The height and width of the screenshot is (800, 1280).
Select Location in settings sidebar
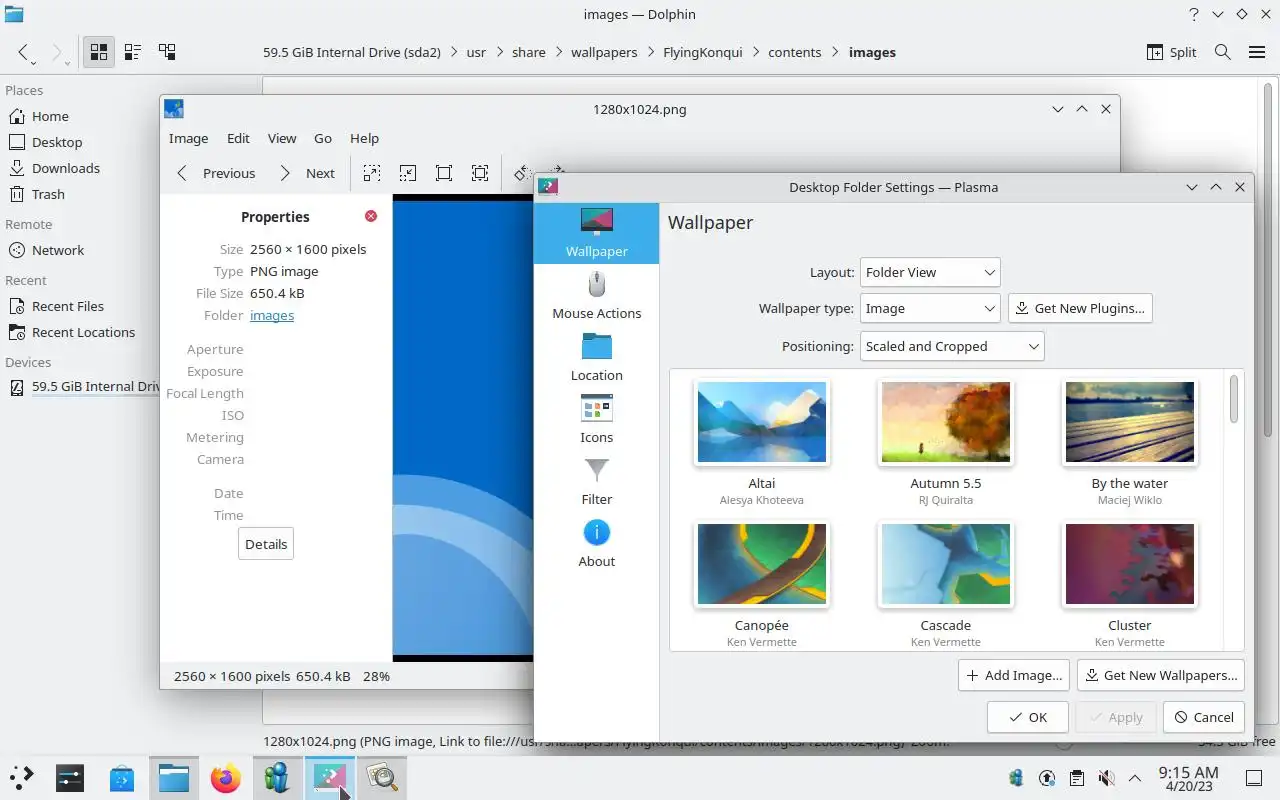tap(597, 357)
